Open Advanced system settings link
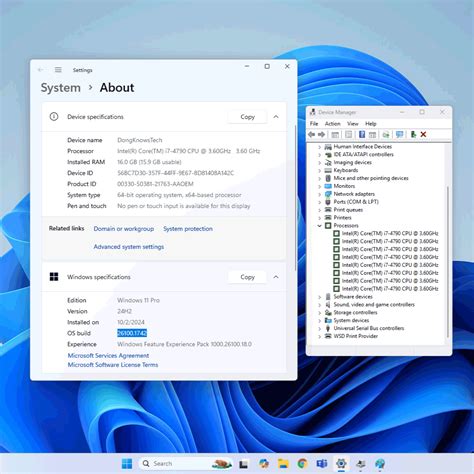Viewport: 474px width, 474px height. click(129, 247)
